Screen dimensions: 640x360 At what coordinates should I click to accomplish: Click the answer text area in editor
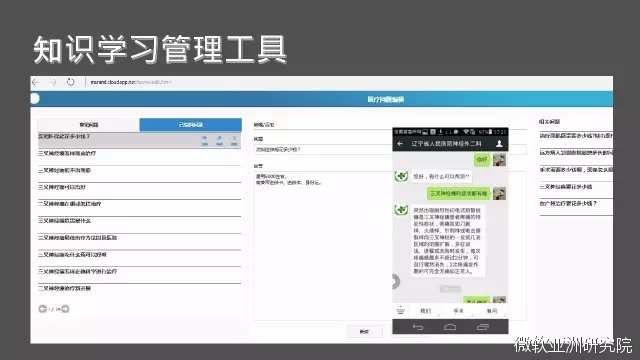point(322,246)
